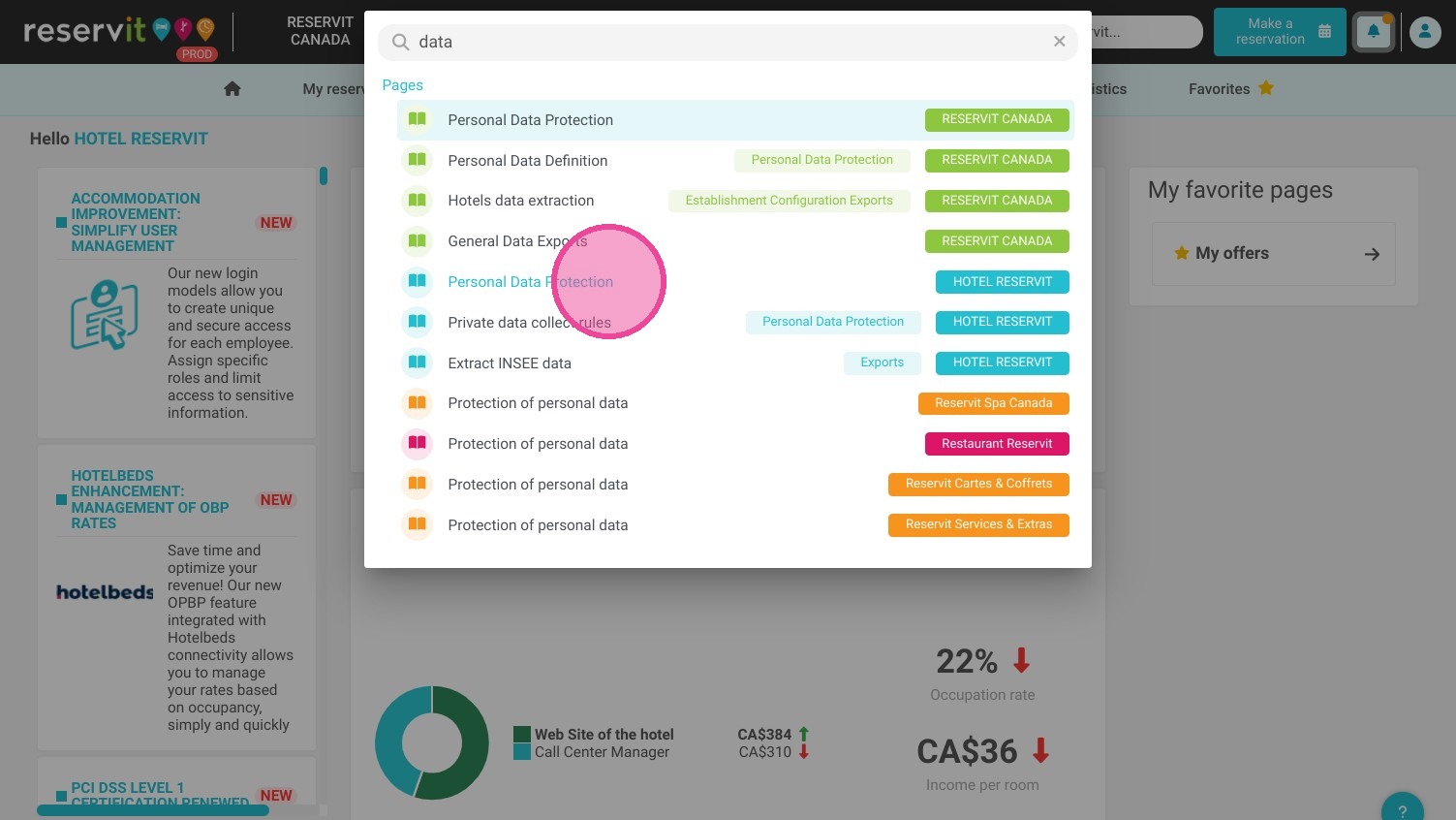Viewport: 1456px width, 820px height.
Task: Click the Restaurant Reservit tag
Action: pos(997,444)
